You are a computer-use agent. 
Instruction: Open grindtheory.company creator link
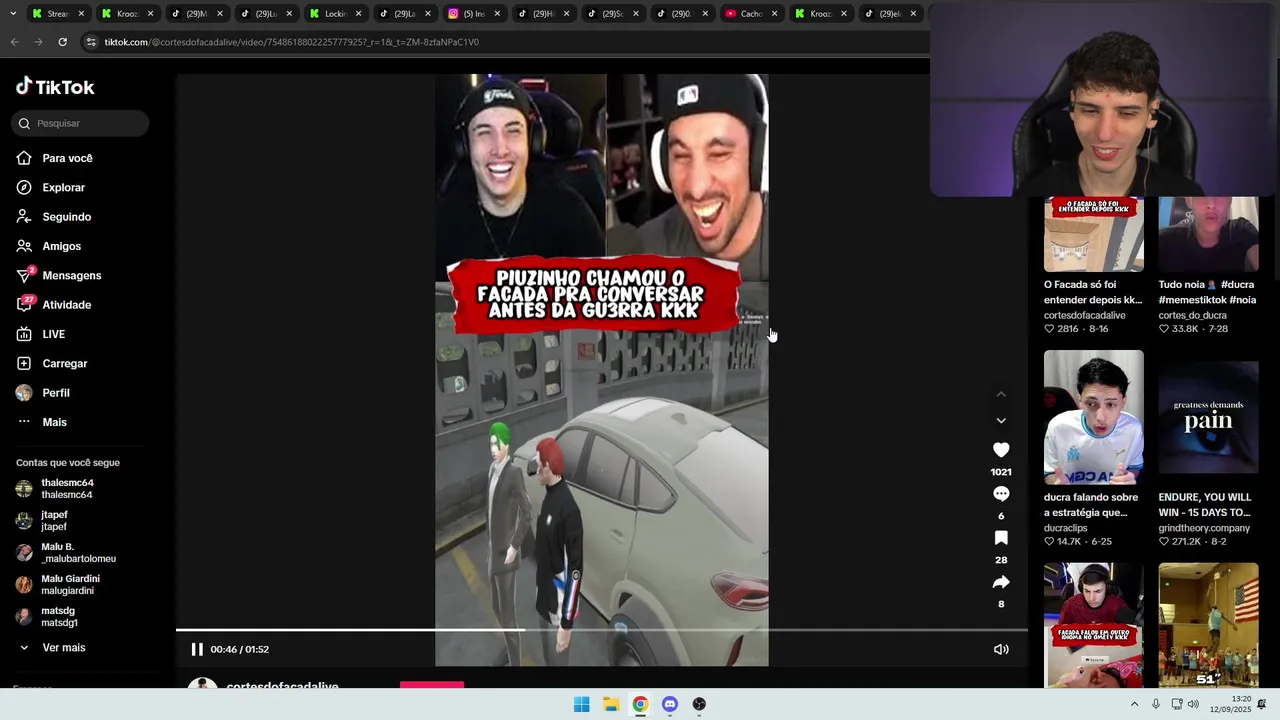pyautogui.click(x=1204, y=528)
